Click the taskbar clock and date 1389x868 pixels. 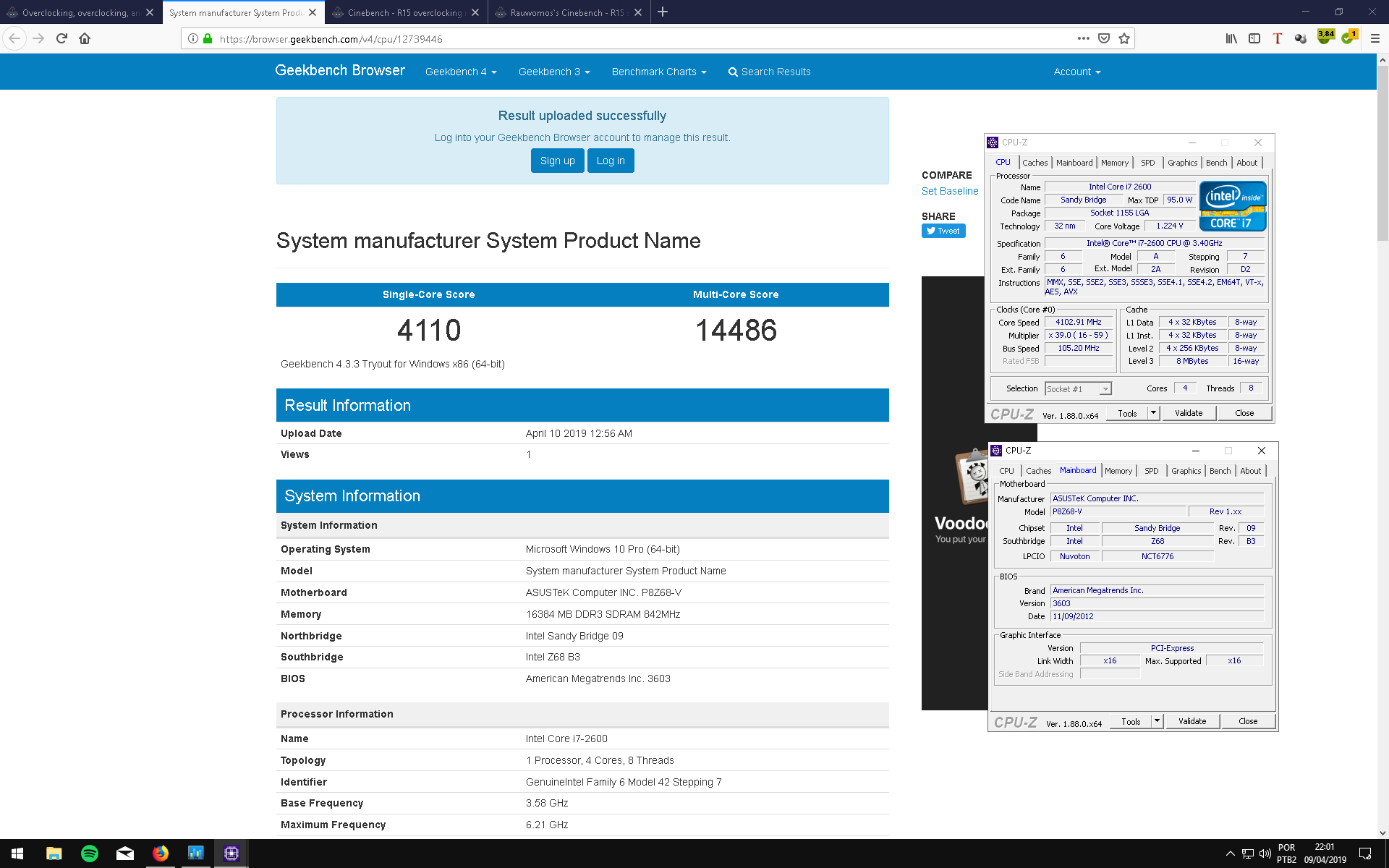click(1325, 854)
